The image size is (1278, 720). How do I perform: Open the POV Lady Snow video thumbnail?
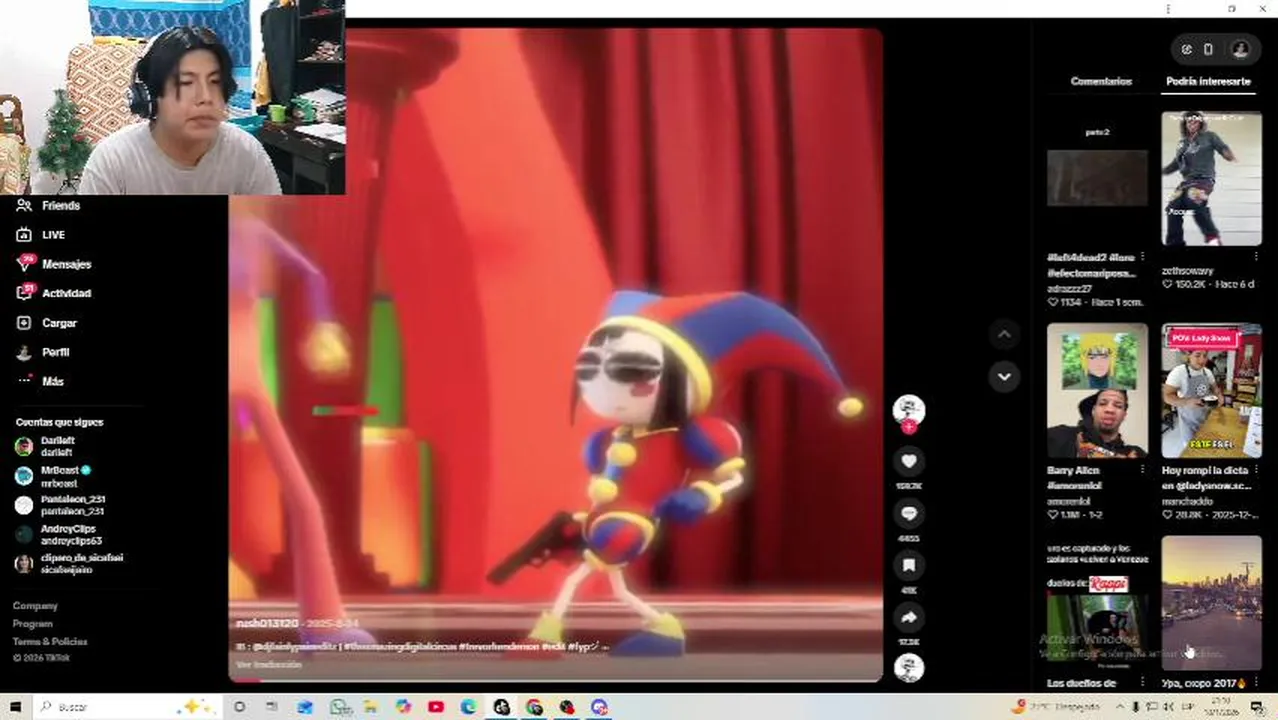(1211, 390)
